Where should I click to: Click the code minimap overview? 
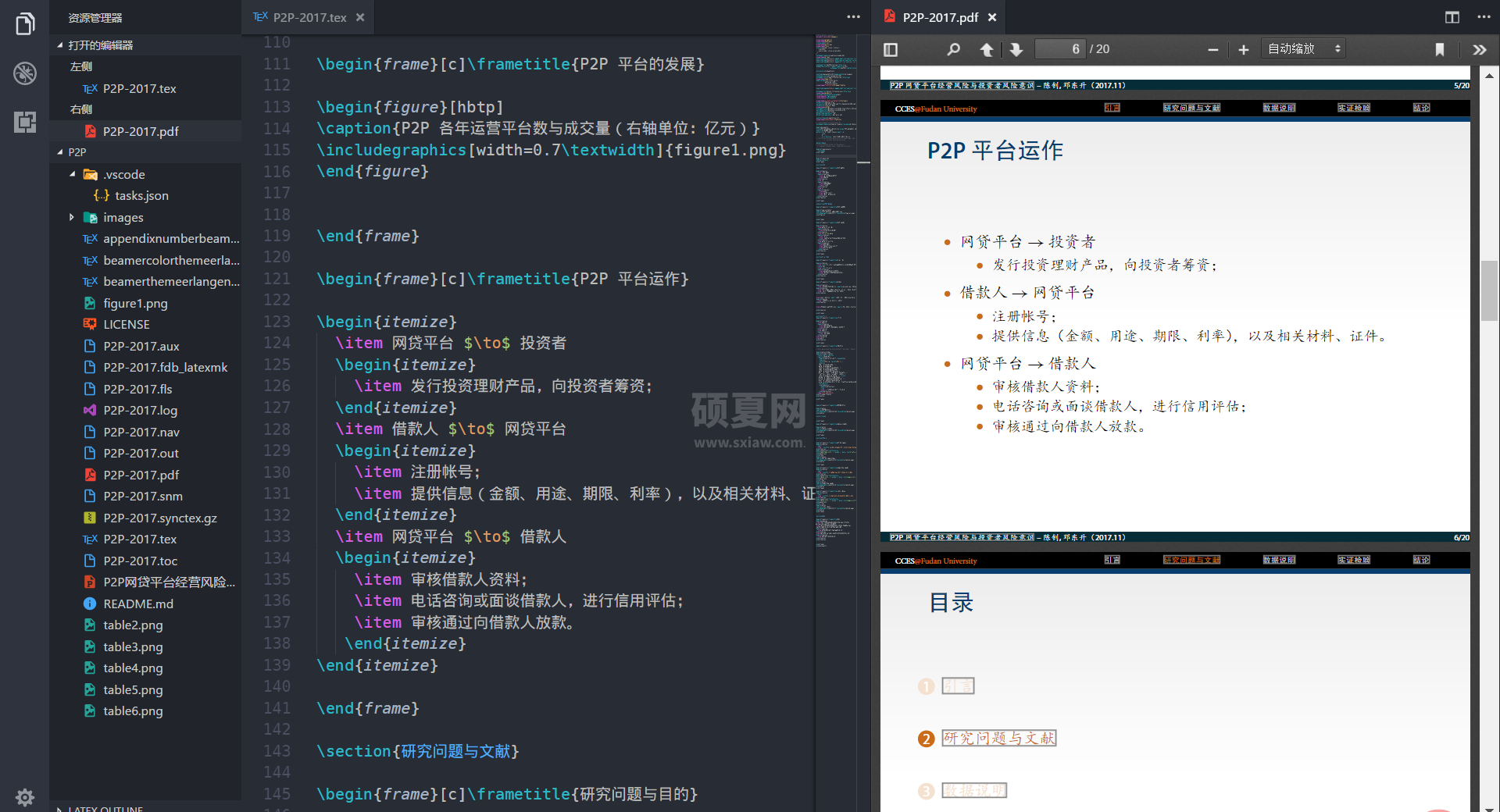pos(836,289)
